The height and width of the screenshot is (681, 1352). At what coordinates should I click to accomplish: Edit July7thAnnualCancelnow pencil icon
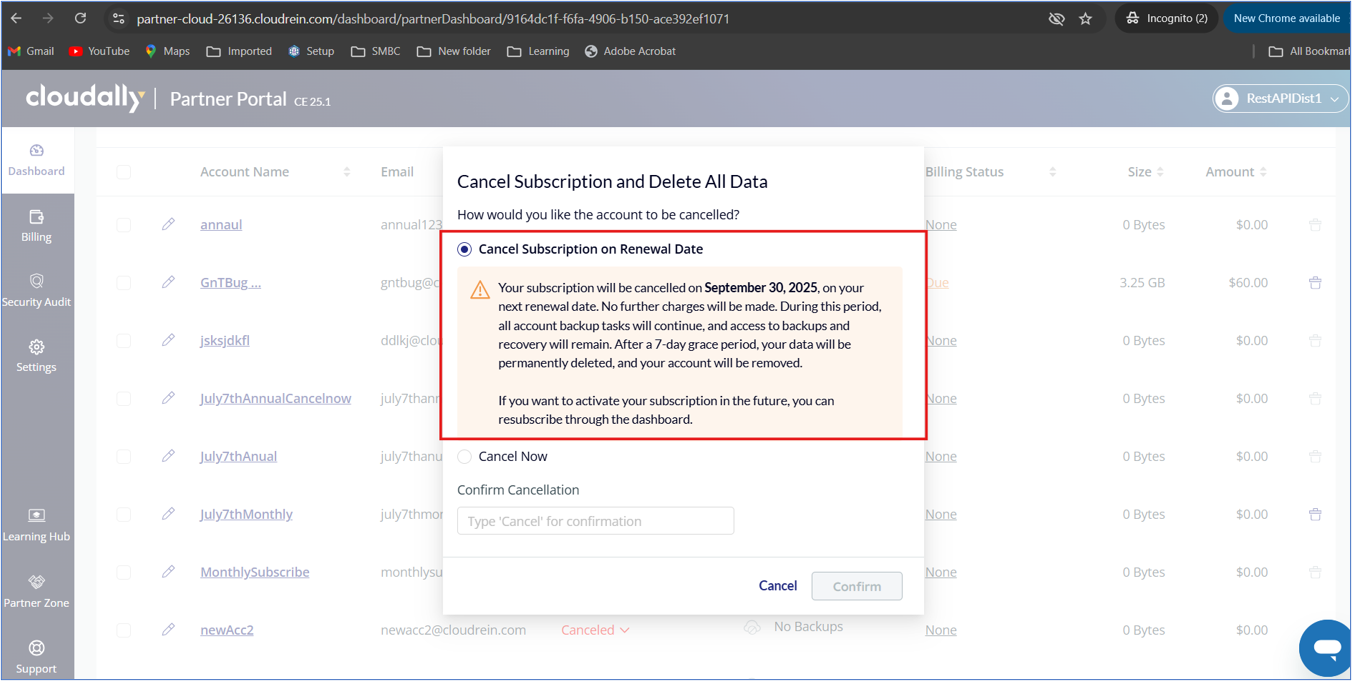click(168, 398)
